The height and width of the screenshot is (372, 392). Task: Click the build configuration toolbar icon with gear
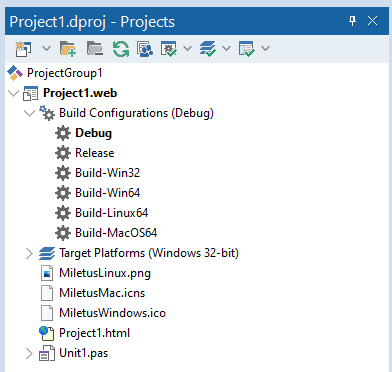pyautogui.click(x=169, y=49)
